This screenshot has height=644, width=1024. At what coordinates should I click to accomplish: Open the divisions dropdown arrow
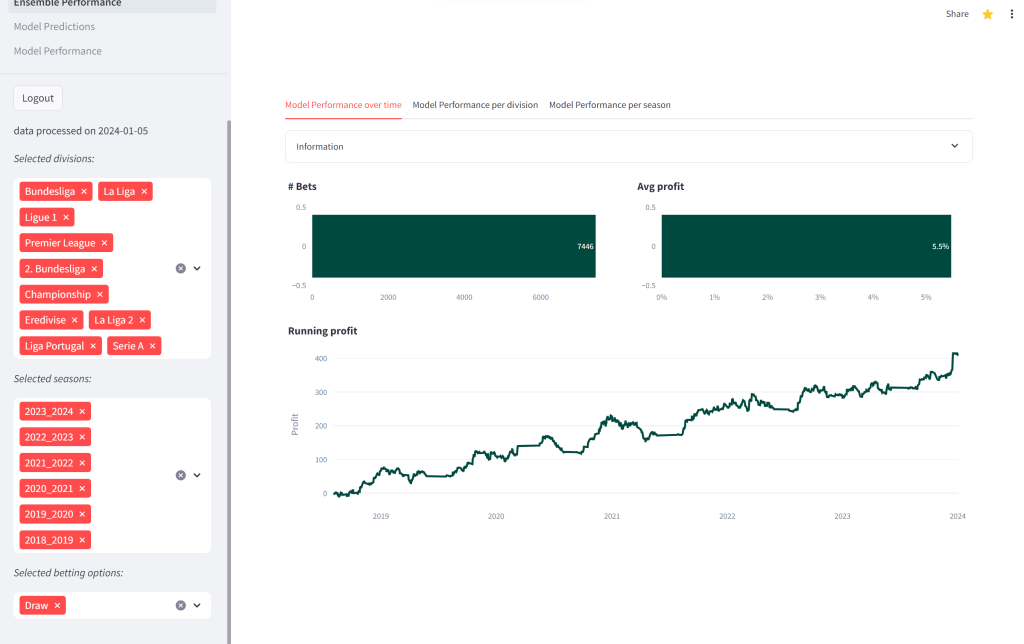197,268
